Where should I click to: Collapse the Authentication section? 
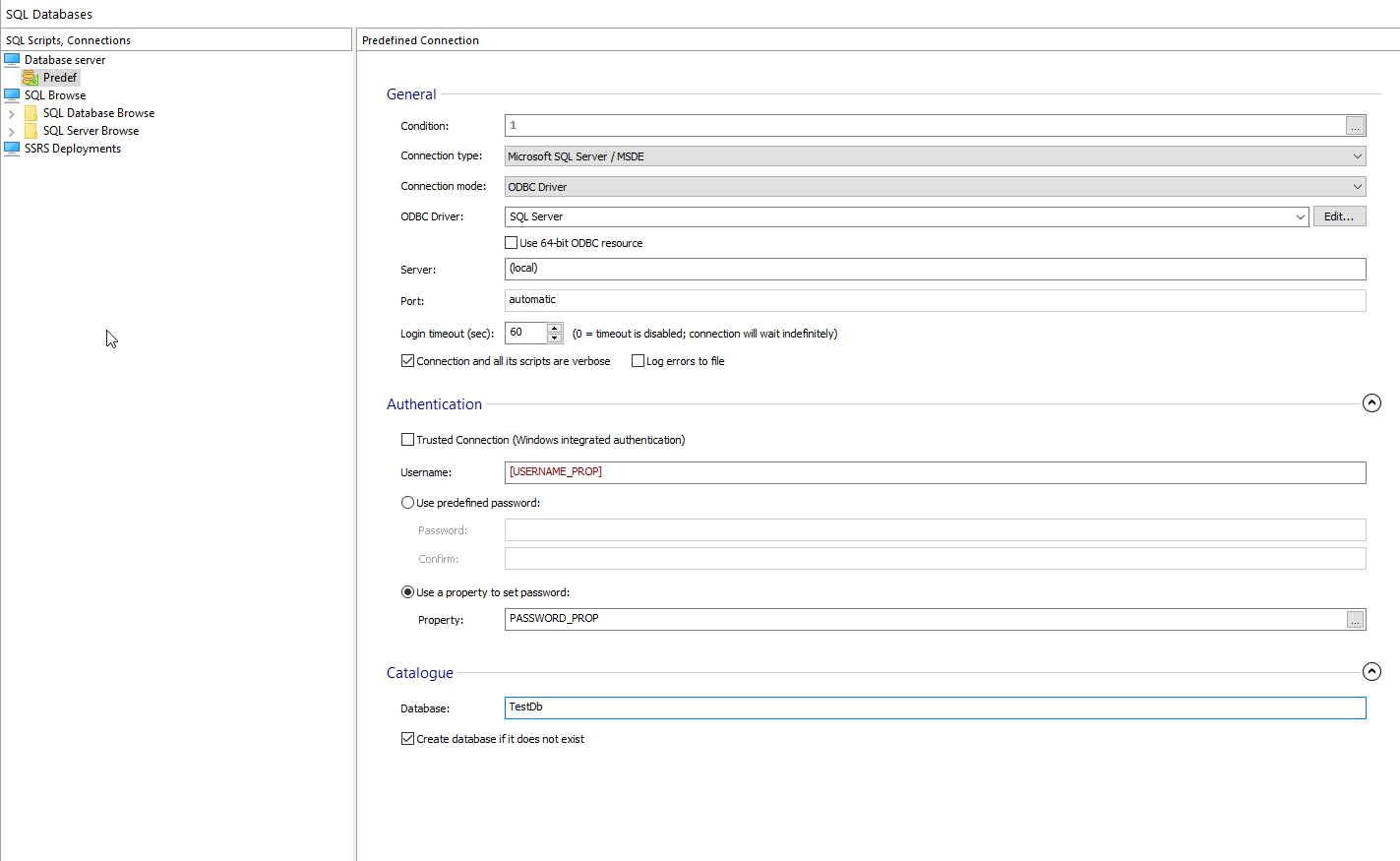1371,403
